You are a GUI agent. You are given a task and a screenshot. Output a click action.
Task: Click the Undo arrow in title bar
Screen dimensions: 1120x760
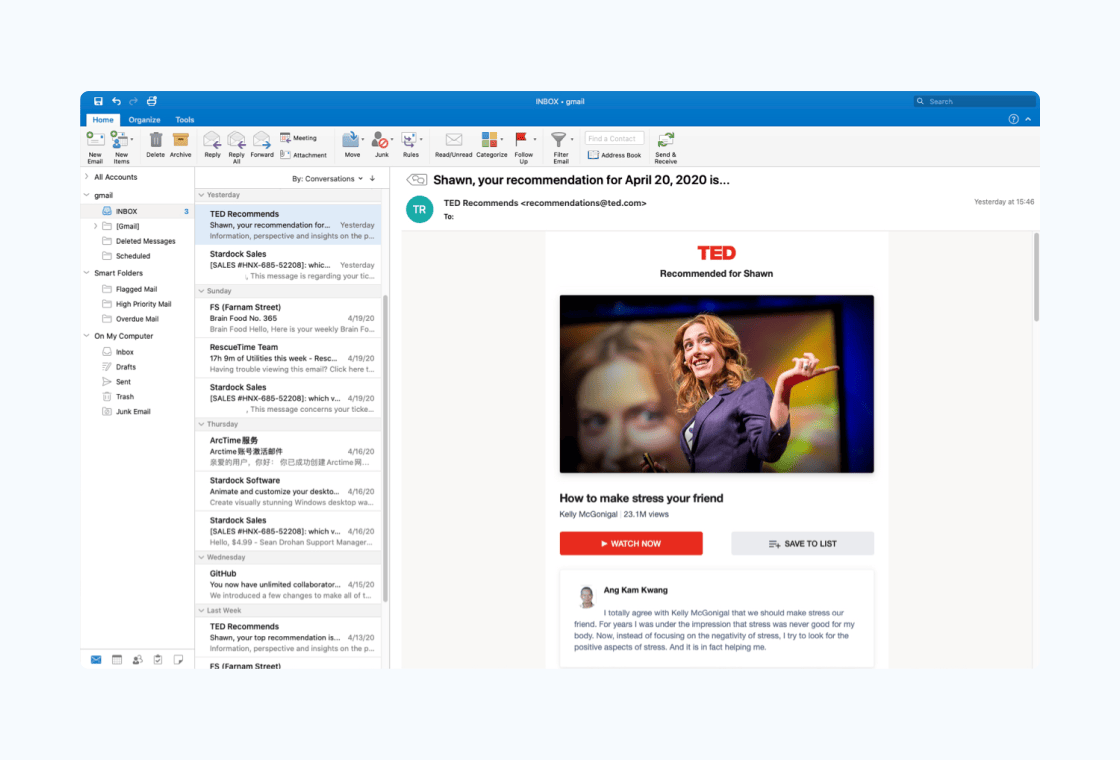point(116,101)
